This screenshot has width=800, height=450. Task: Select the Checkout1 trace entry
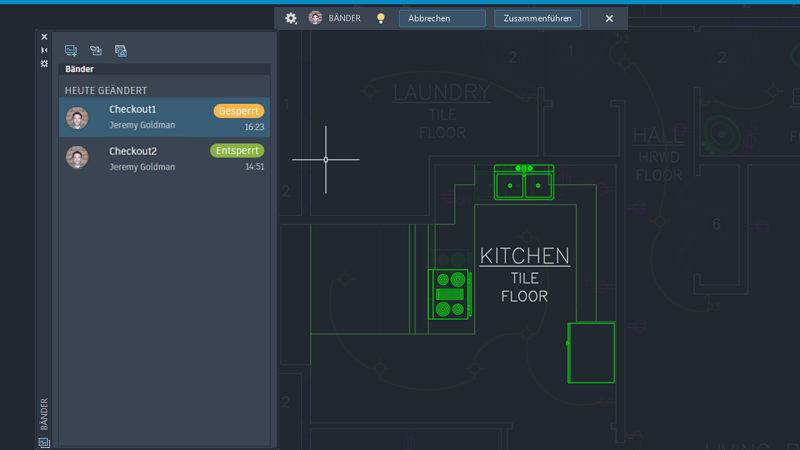coord(164,117)
